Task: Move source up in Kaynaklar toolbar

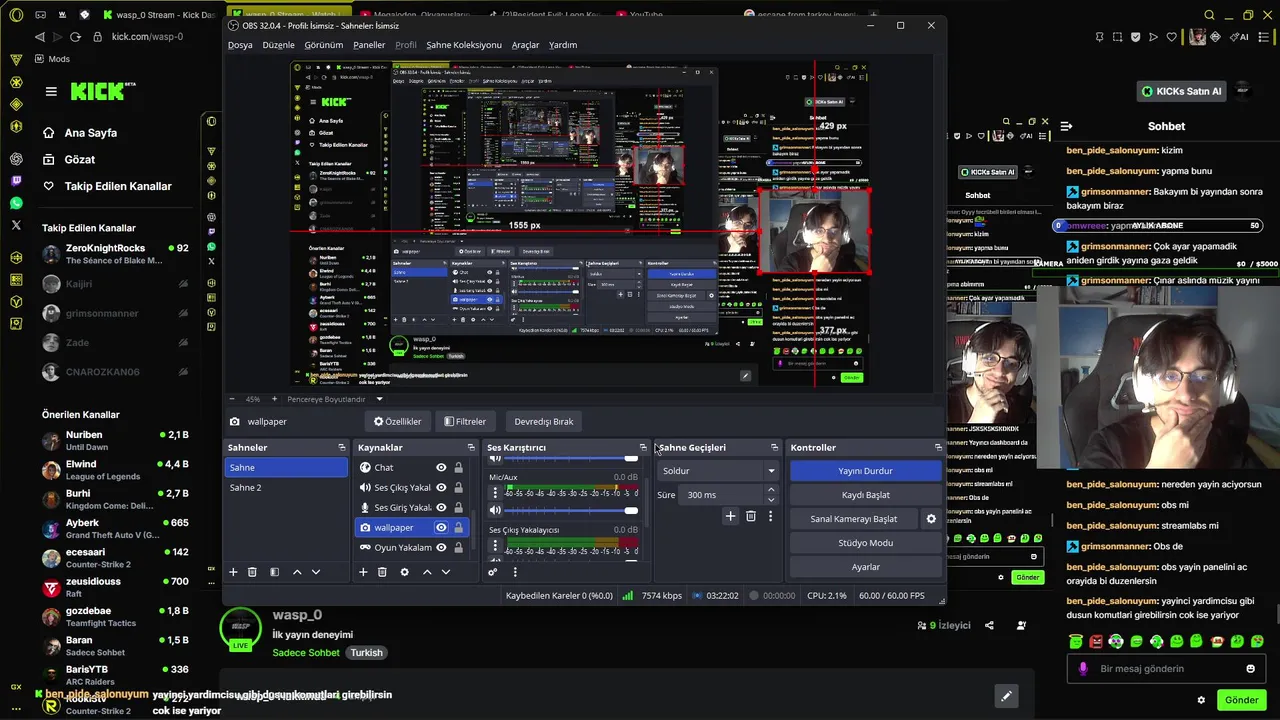Action: pos(427,572)
